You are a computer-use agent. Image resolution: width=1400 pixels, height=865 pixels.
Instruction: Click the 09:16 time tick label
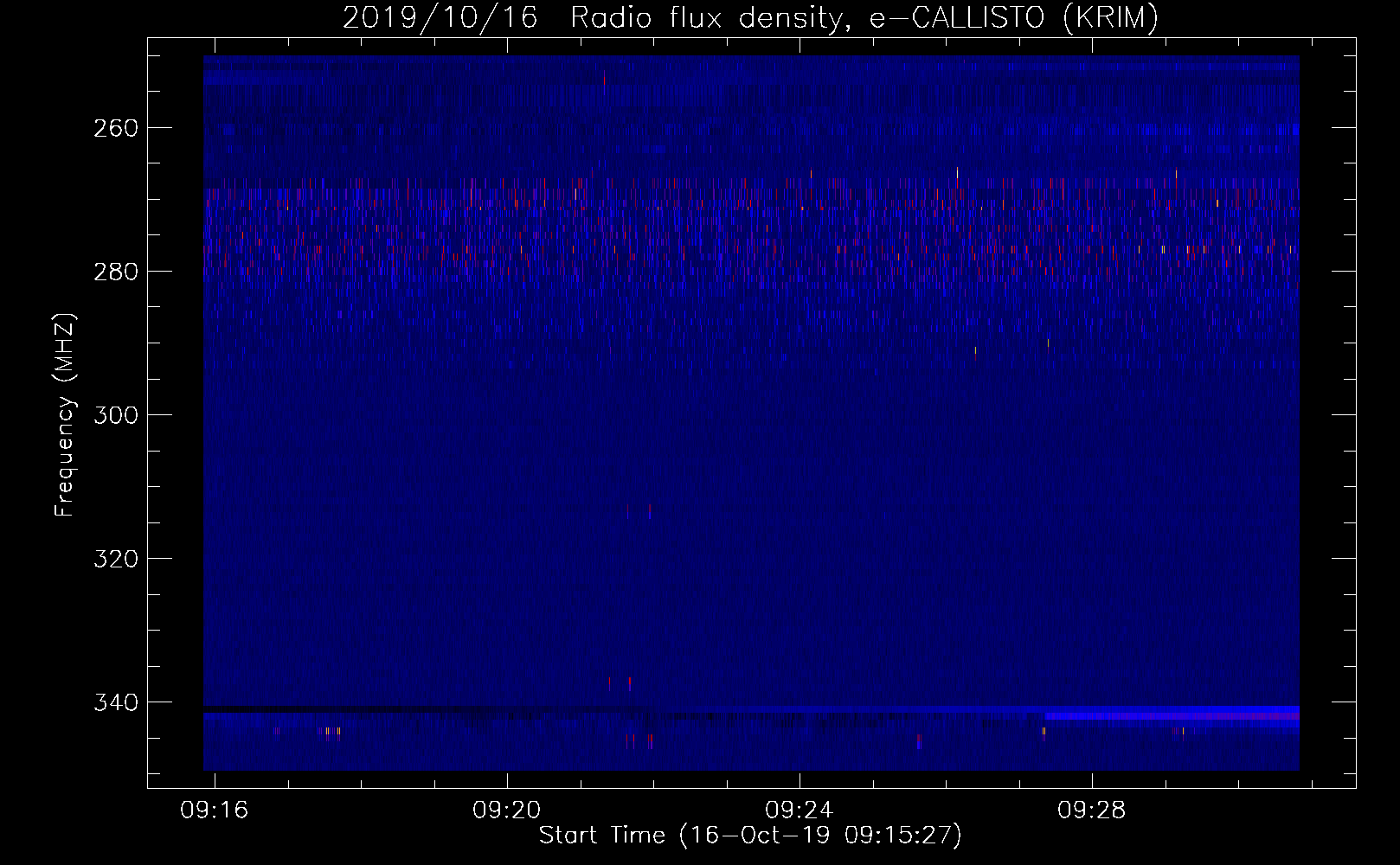(x=214, y=811)
